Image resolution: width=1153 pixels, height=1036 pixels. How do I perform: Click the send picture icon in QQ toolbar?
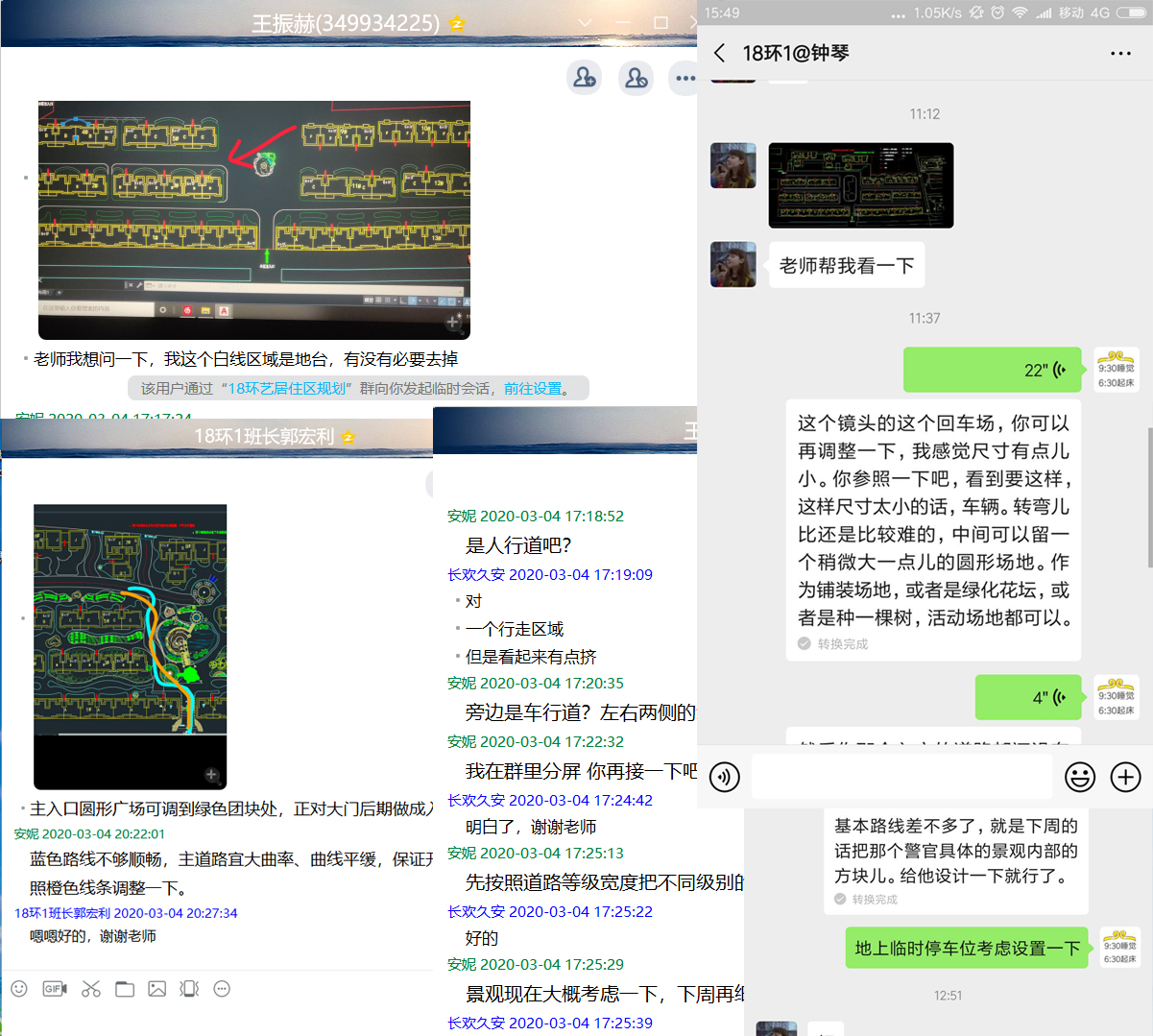click(157, 988)
